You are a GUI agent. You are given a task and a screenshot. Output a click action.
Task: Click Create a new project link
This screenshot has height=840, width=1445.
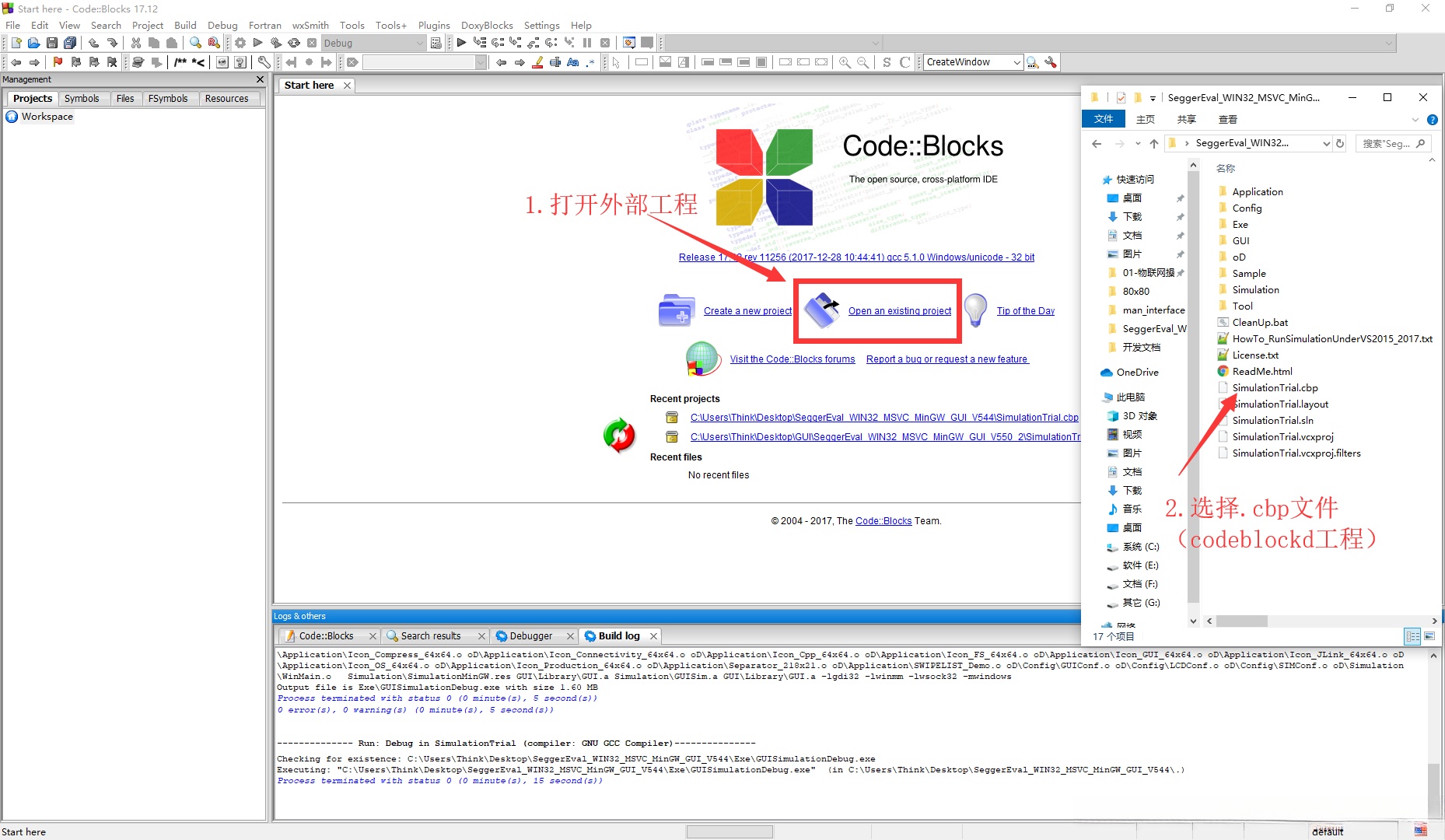click(747, 311)
